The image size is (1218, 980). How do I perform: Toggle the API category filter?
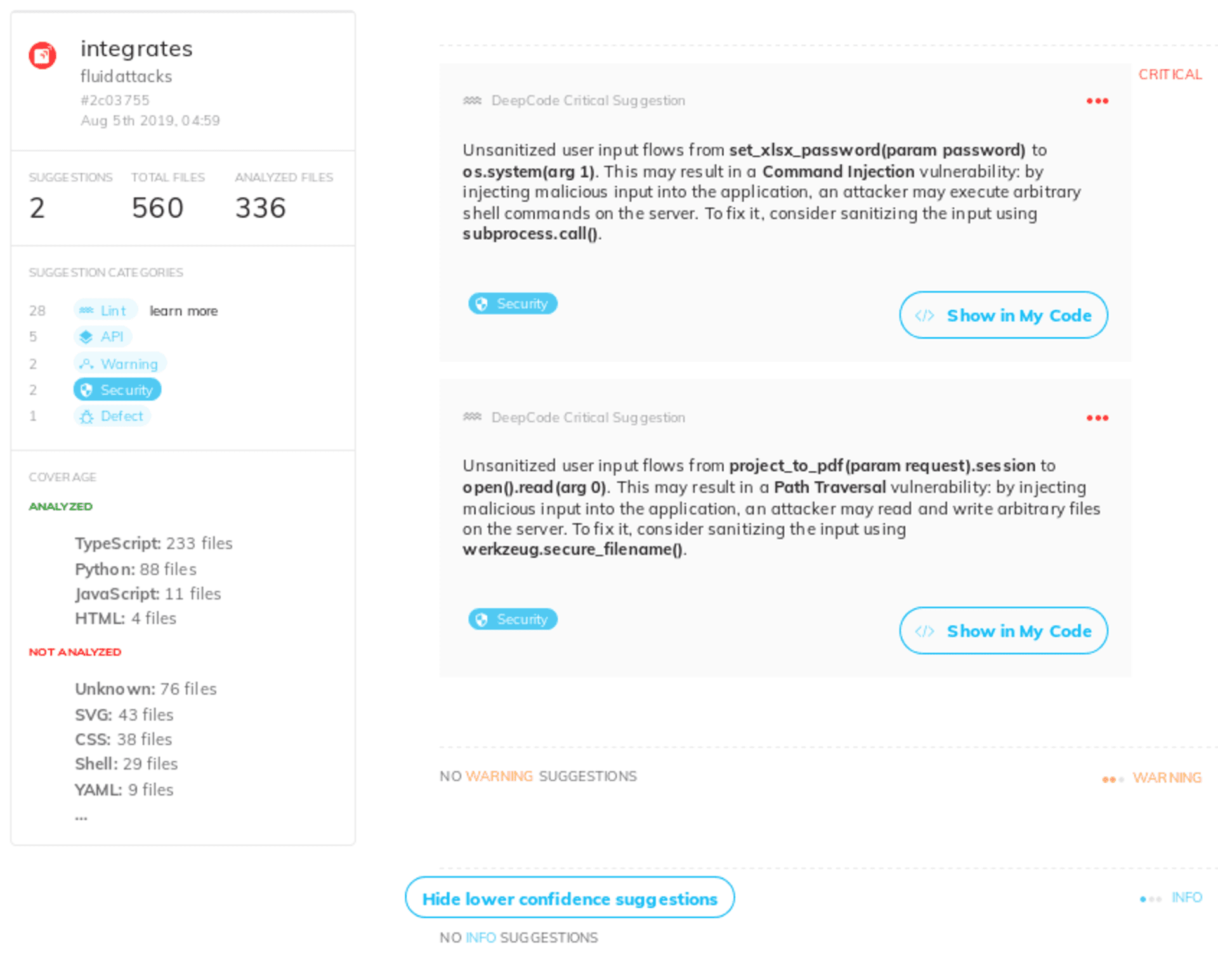[x=103, y=336]
